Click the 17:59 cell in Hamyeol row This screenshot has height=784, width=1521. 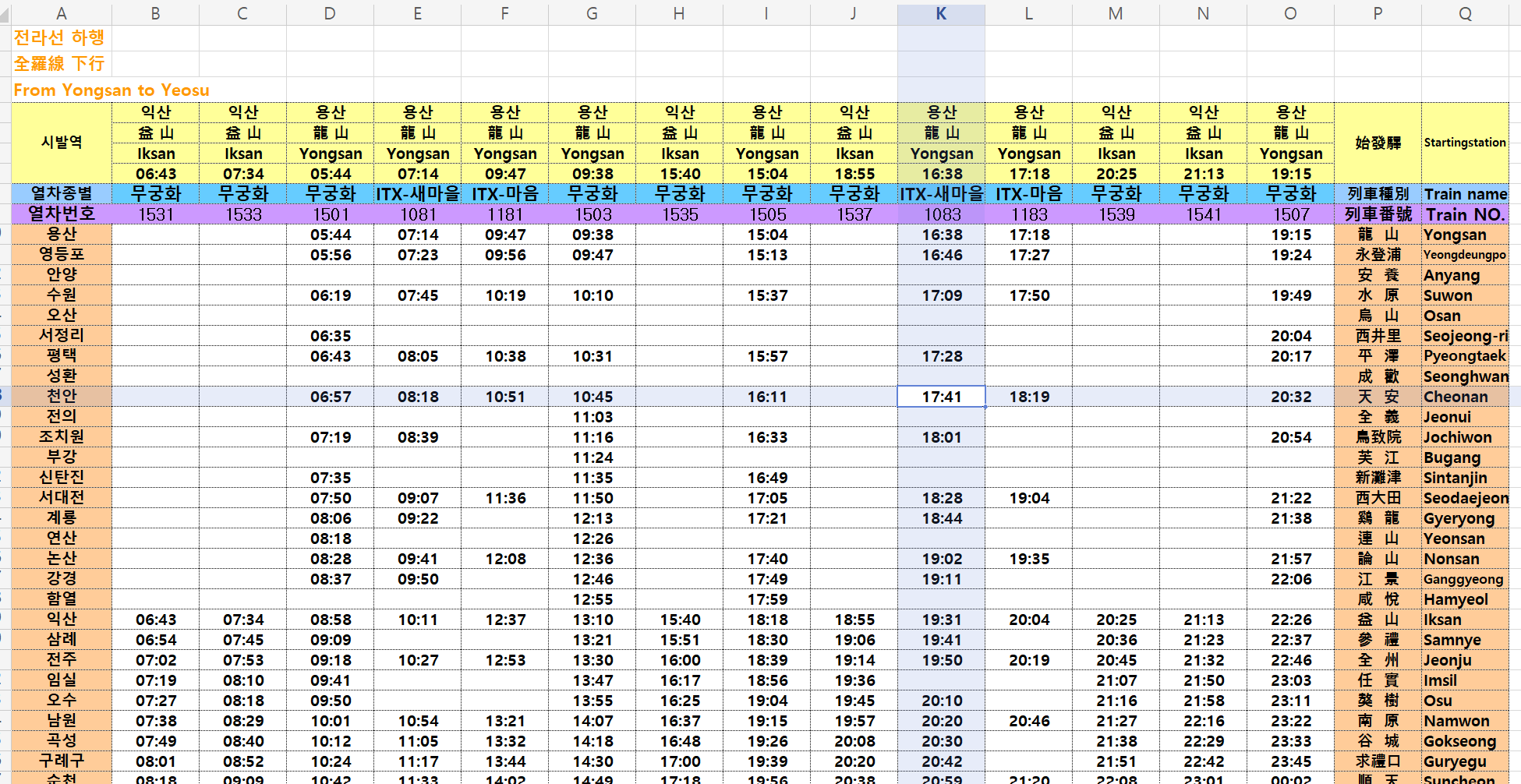pos(767,599)
